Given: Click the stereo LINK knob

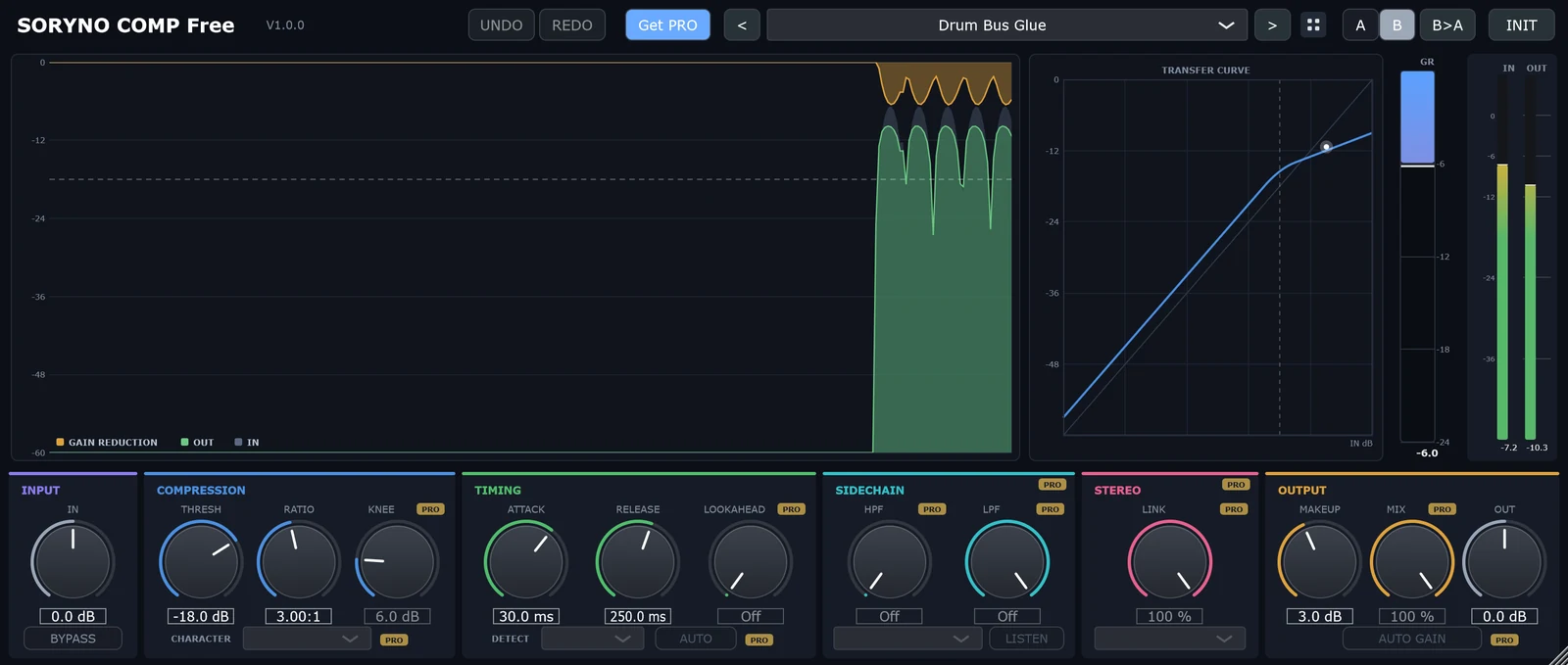Looking at the screenshot, I should coord(1170,560).
